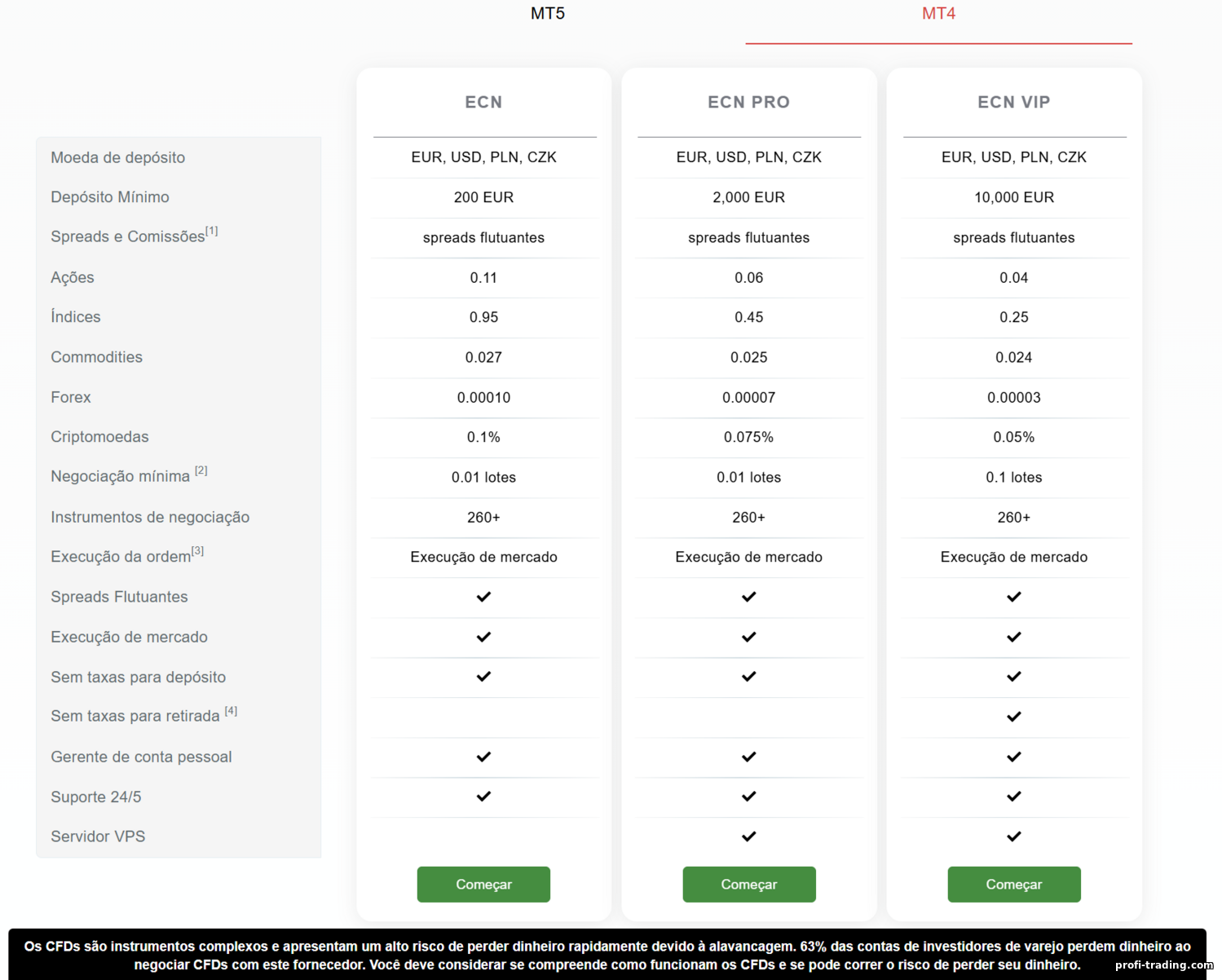Open footnote [2] beside Negociação mínima
1222x980 pixels.
201,470
